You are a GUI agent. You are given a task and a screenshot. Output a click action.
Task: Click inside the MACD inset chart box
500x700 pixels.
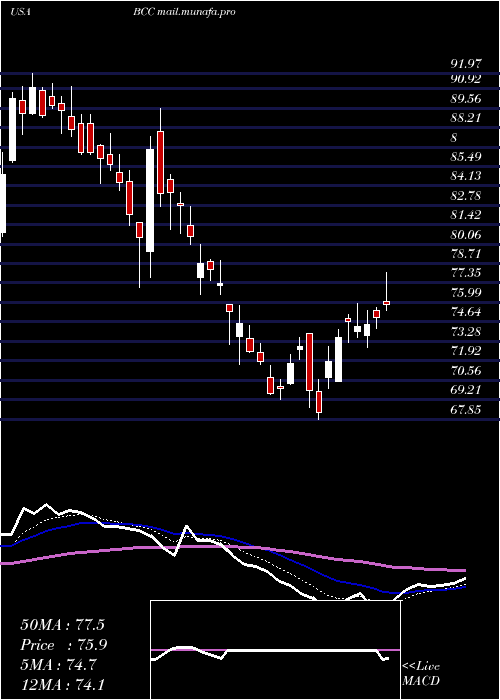[275, 650]
